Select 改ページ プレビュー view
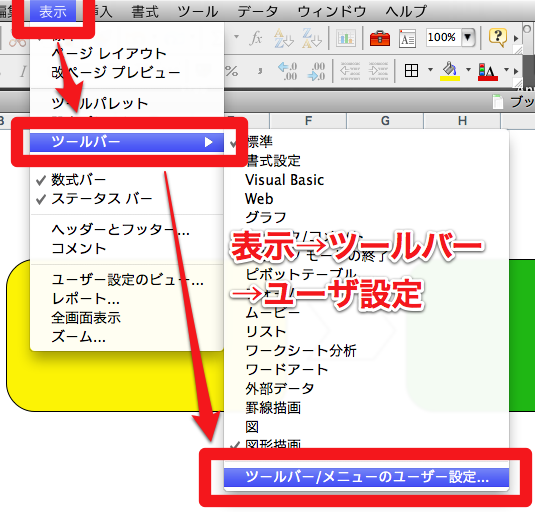The height and width of the screenshot is (512, 535). tap(127, 72)
